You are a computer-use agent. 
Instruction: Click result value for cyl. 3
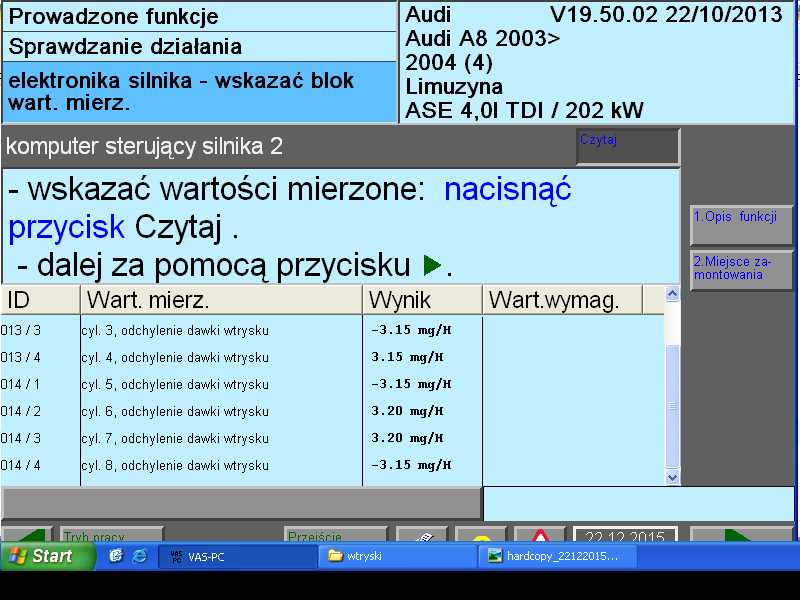411,330
